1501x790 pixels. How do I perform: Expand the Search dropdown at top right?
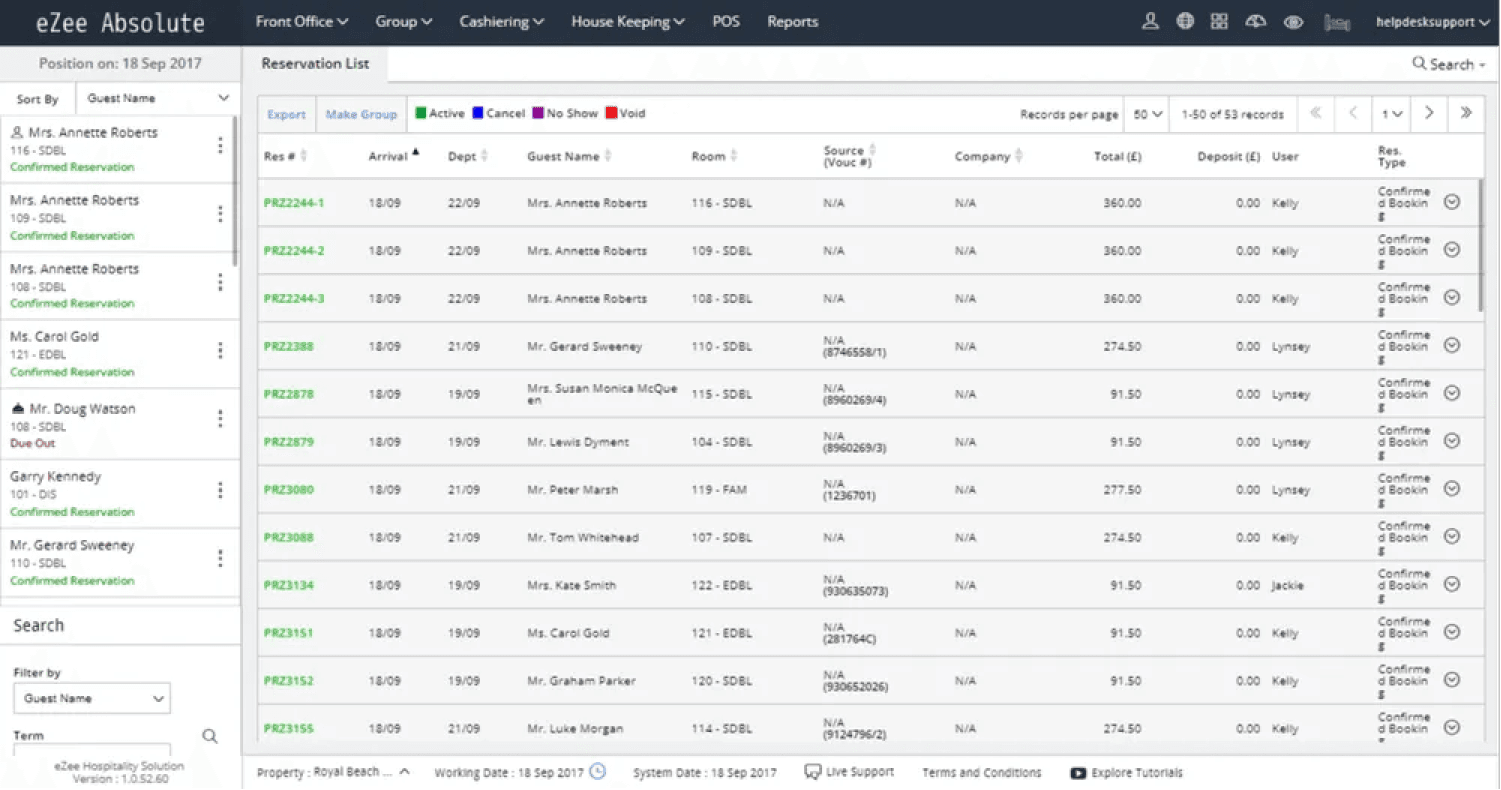(1448, 64)
